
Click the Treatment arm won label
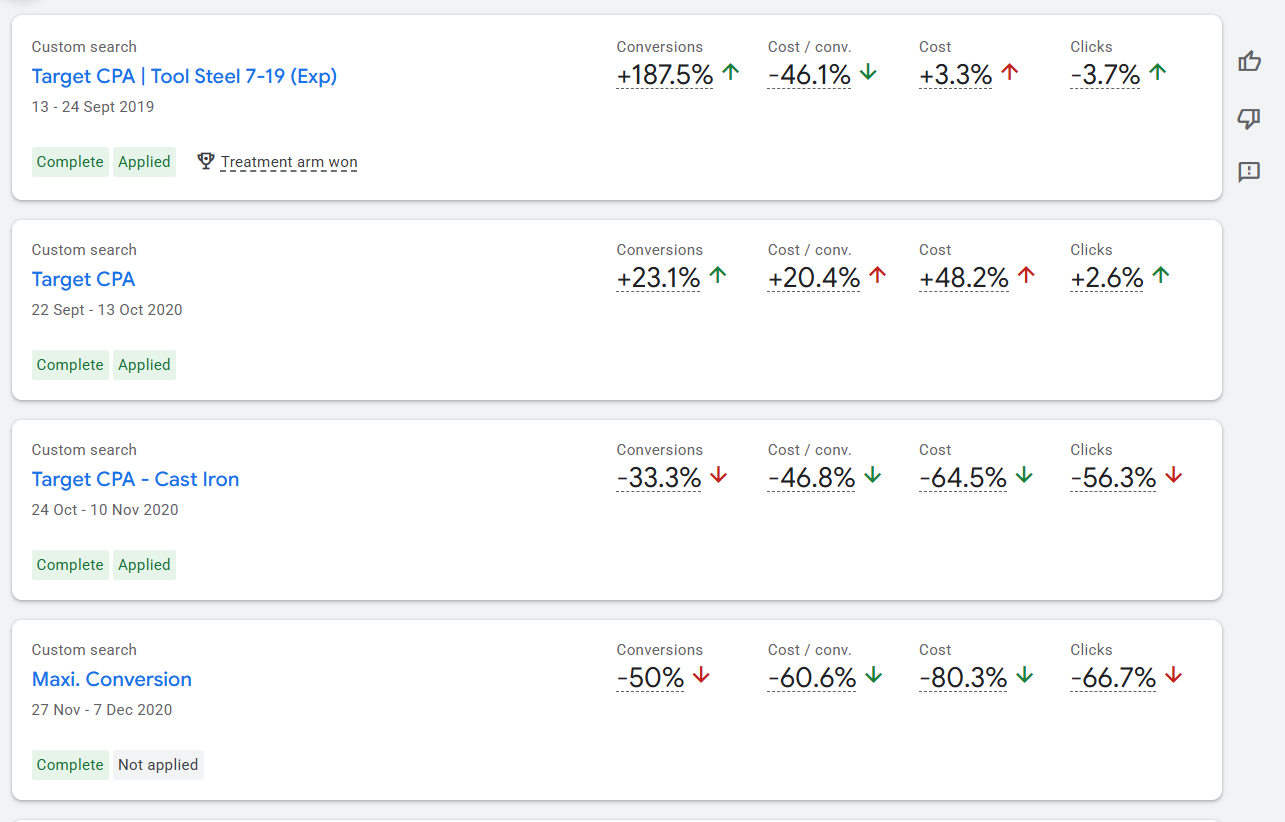tap(288, 162)
